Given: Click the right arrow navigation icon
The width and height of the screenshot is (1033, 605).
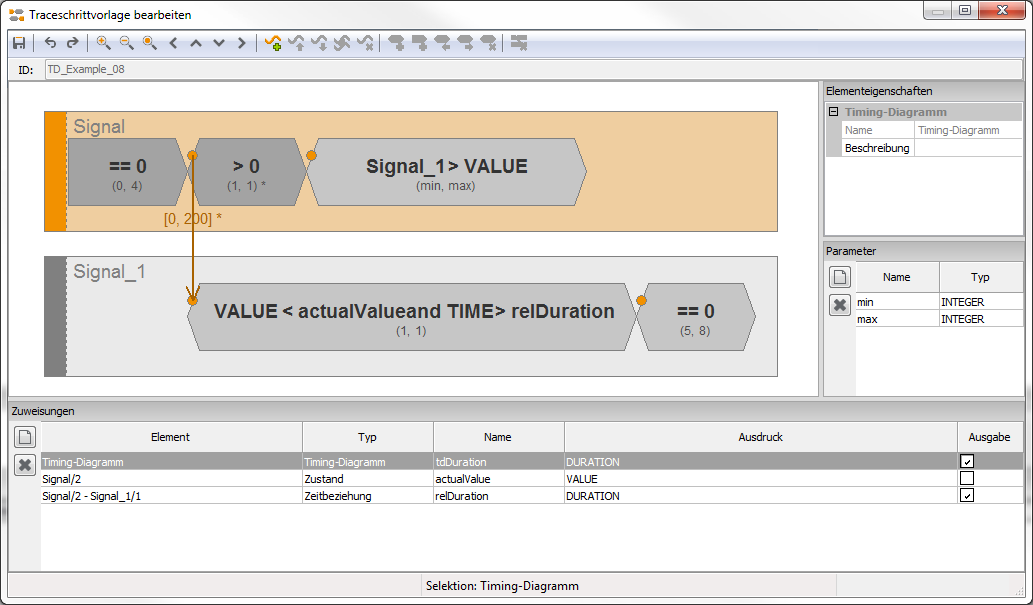Looking at the screenshot, I should [x=242, y=43].
